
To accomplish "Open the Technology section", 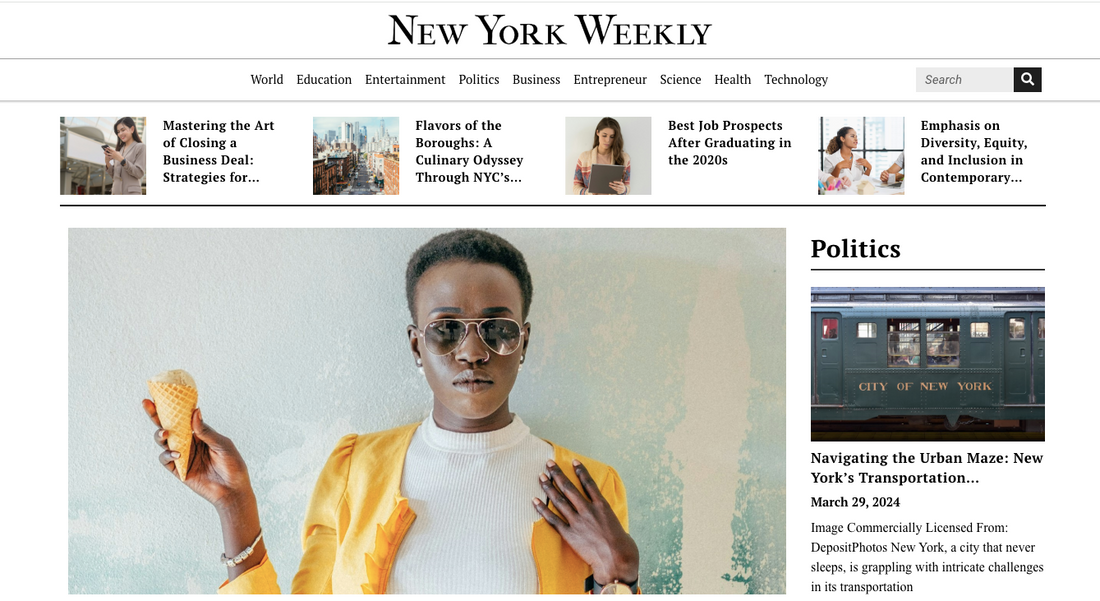I will [796, 80].
